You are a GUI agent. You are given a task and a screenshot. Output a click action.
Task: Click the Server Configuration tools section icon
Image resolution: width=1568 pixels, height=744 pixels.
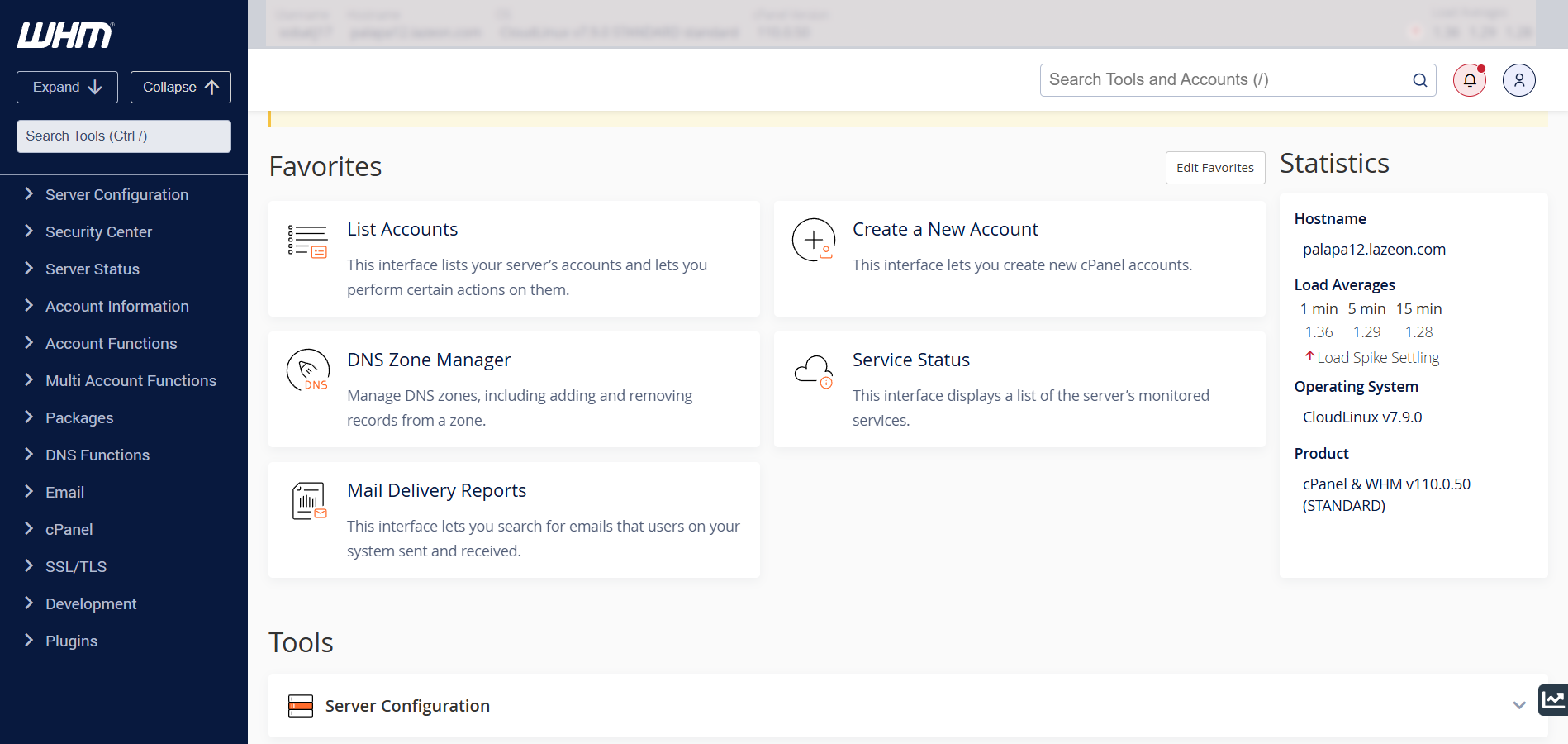301,705
